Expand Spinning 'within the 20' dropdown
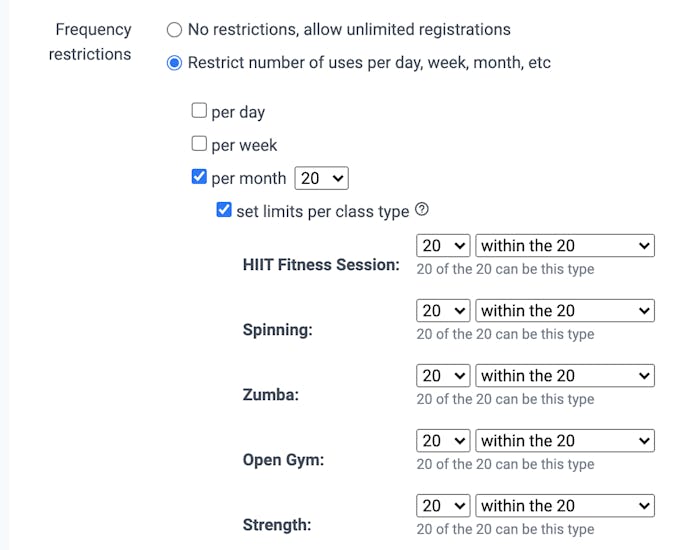The height and width of the screenshot is (550, 700). 564,310
